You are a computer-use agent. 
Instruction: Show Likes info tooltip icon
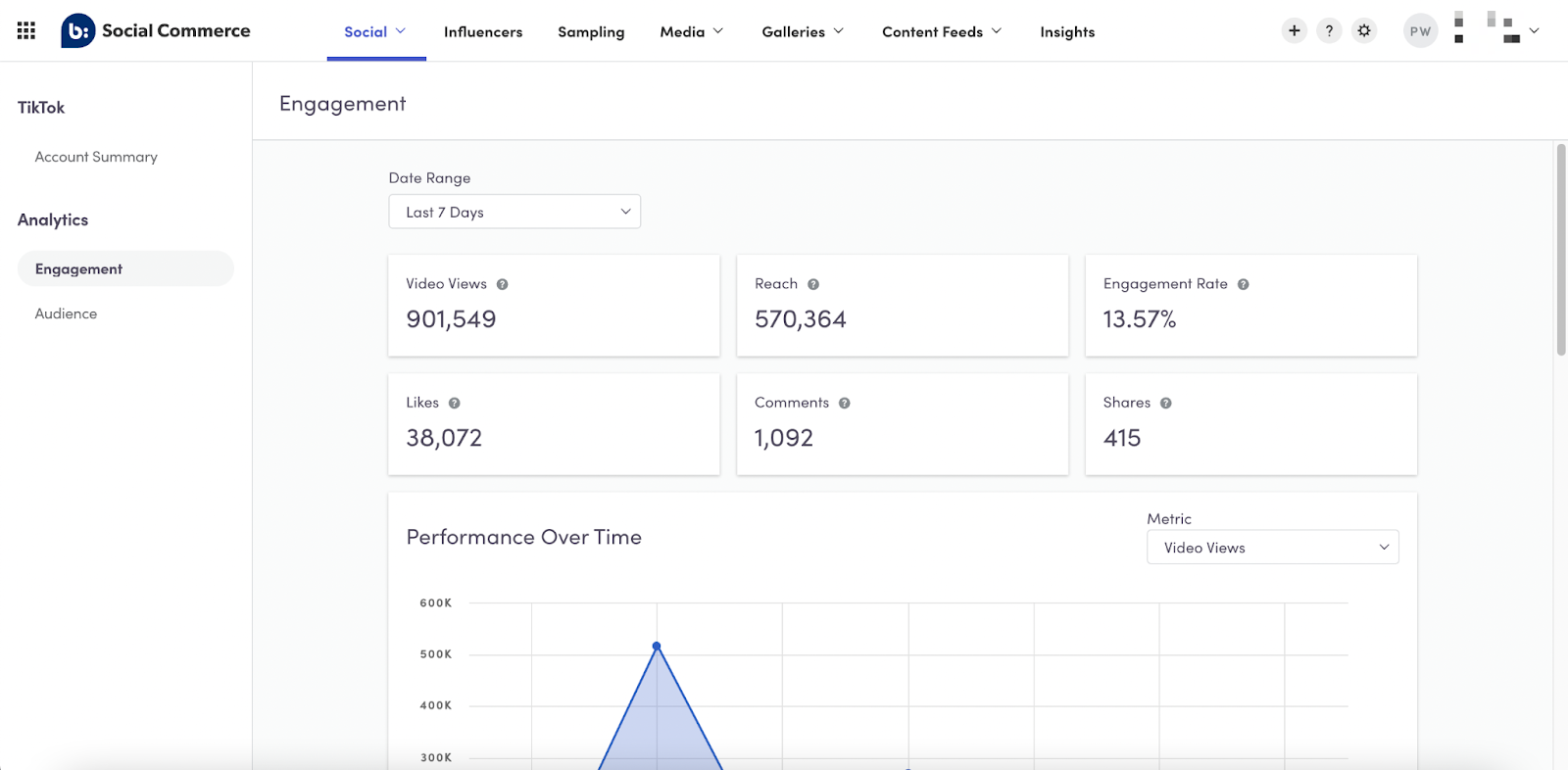click(455, 403)
